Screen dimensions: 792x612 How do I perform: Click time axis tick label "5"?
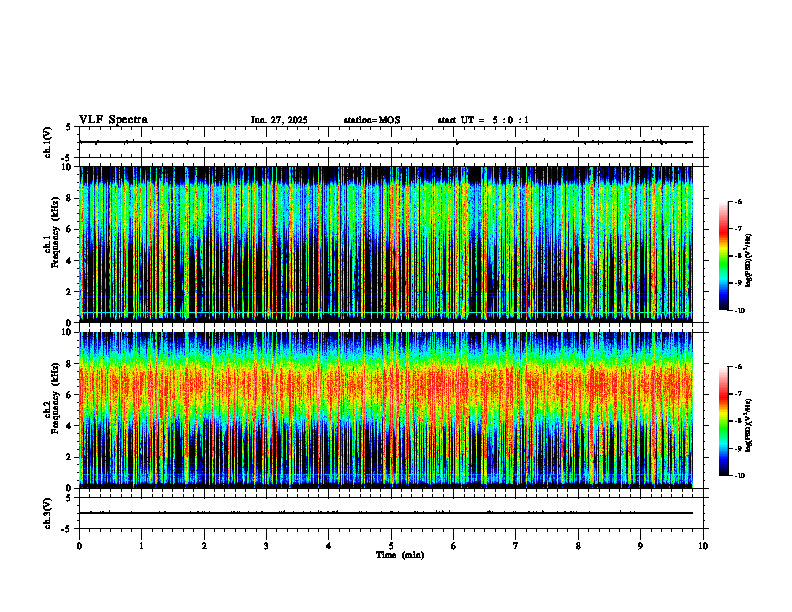click(391, 546)
